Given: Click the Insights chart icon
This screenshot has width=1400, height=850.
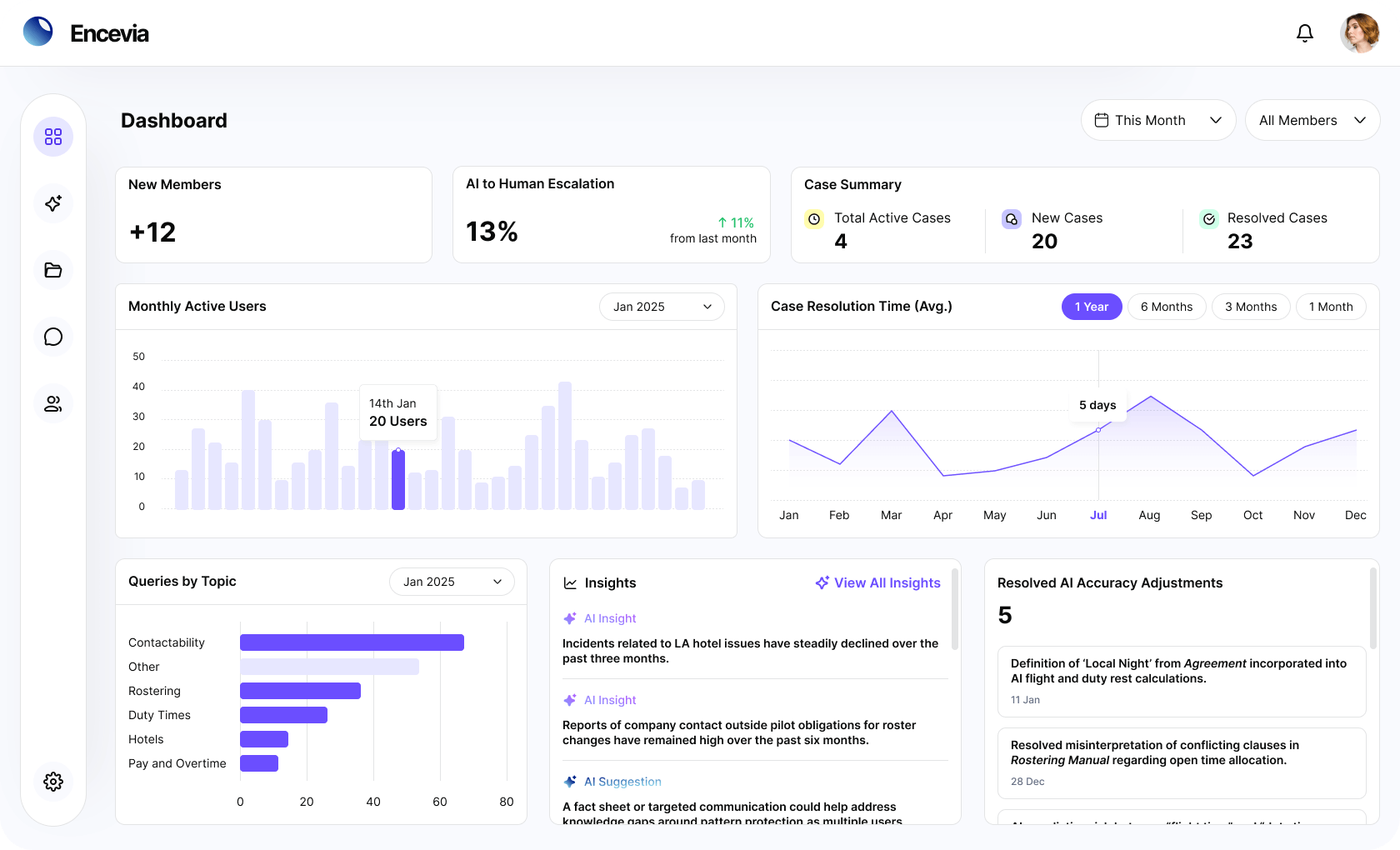Looking at the screenshot, I should pos(570,583).
